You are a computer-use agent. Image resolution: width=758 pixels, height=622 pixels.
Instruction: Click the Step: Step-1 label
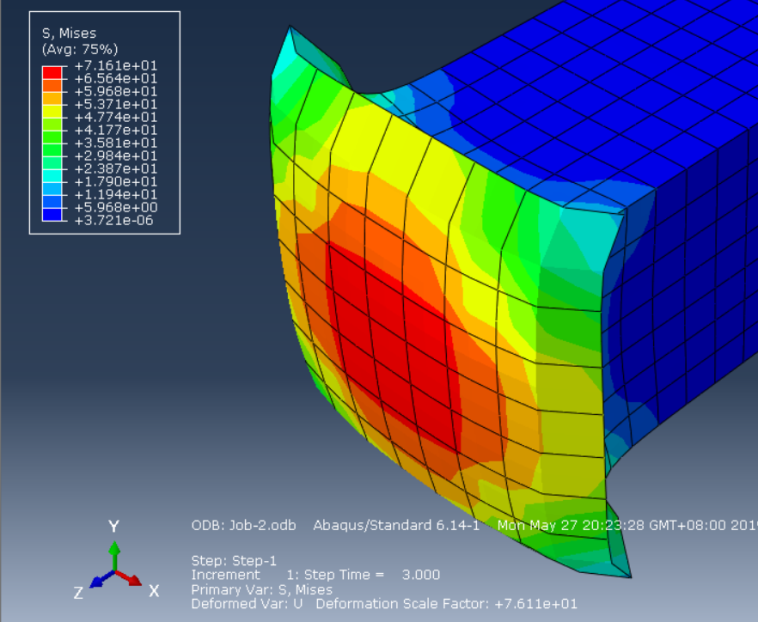click(234, 561)
